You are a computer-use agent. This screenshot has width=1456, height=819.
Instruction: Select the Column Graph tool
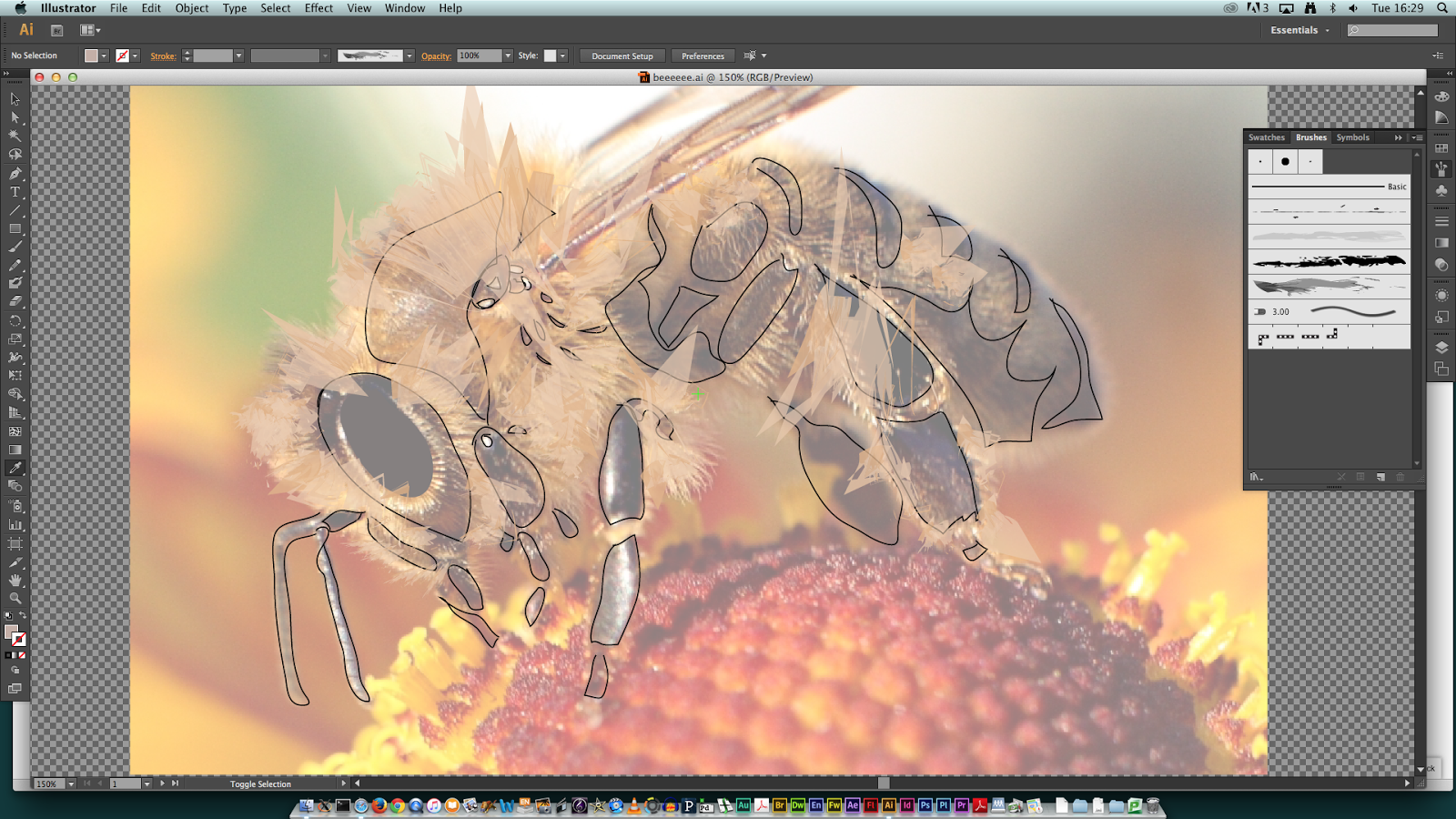pos(15,524)
